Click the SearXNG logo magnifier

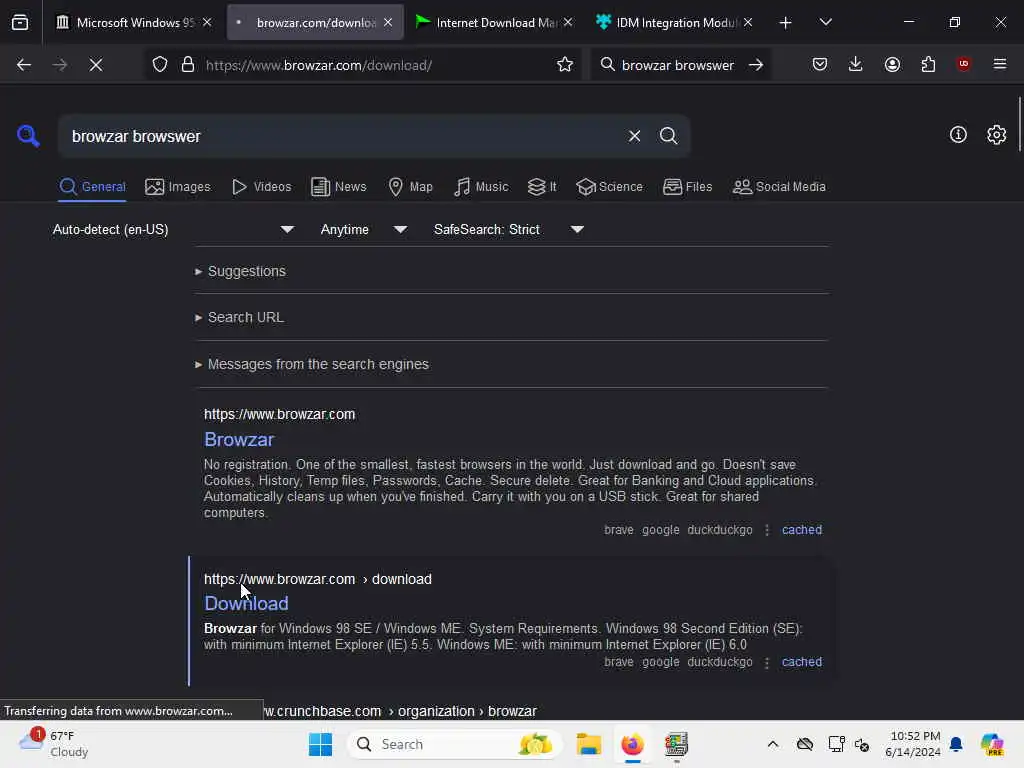[x=28, y=136]
